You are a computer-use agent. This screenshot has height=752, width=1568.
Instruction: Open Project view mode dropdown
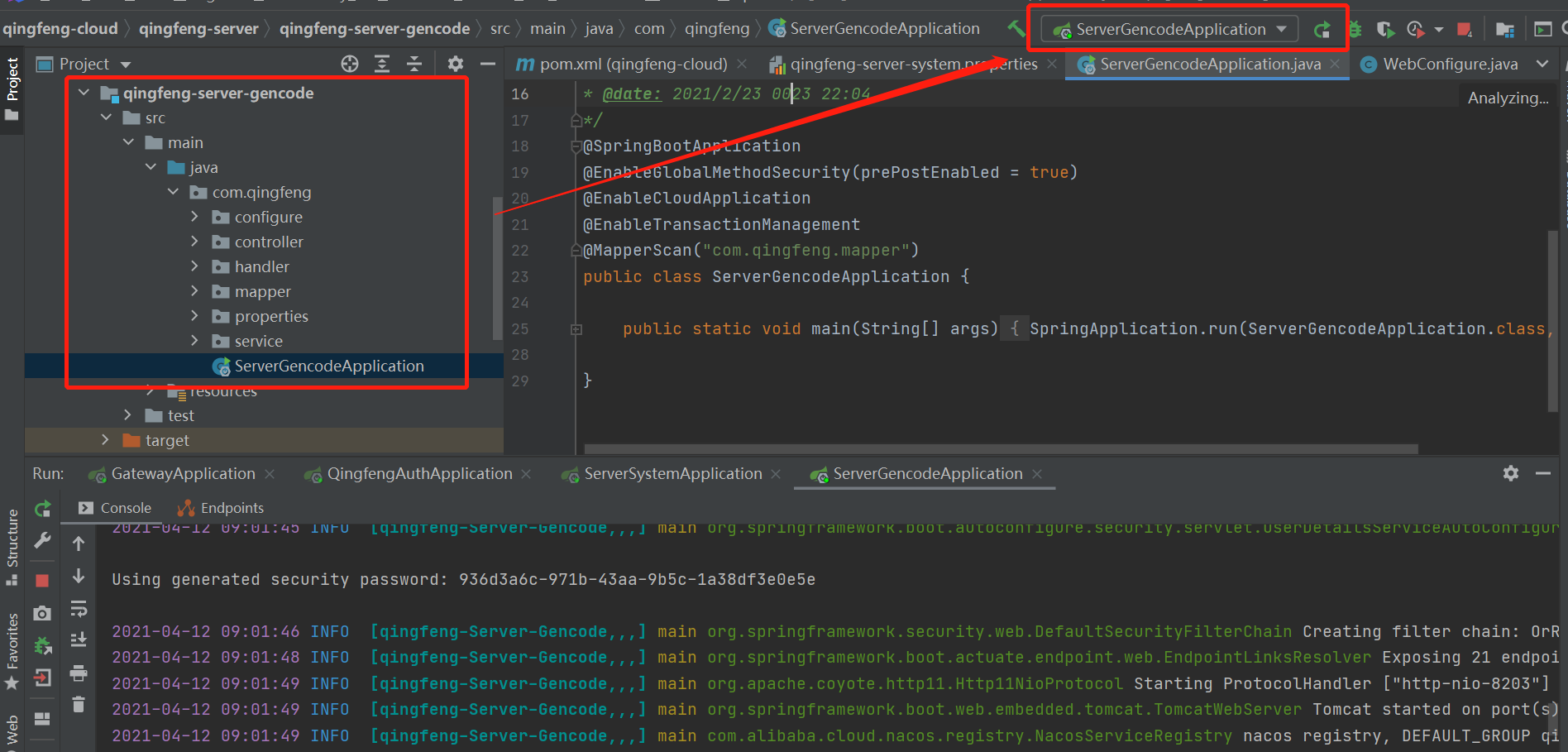[x=126, y=65]
